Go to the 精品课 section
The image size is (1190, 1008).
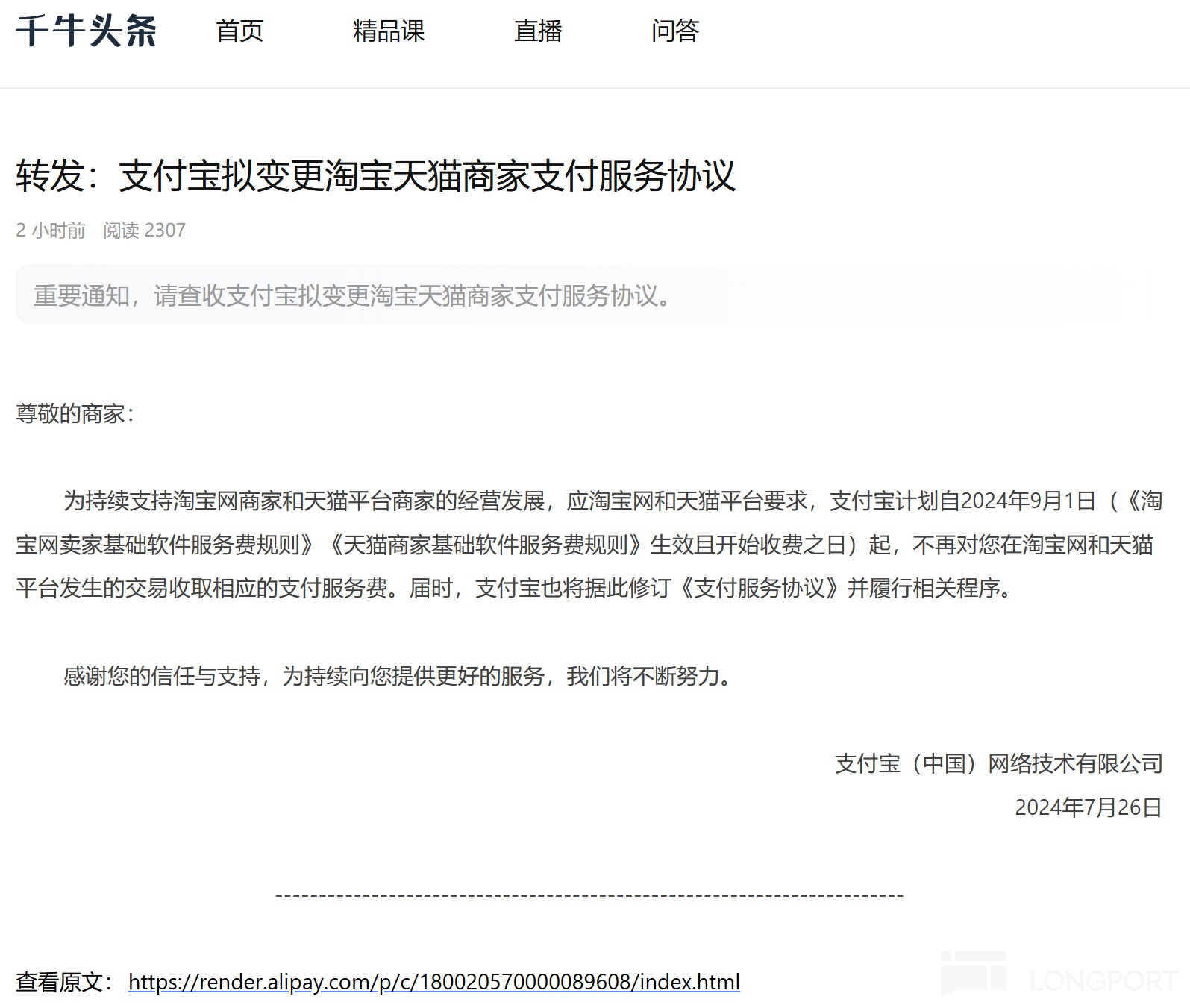(389, 31)
